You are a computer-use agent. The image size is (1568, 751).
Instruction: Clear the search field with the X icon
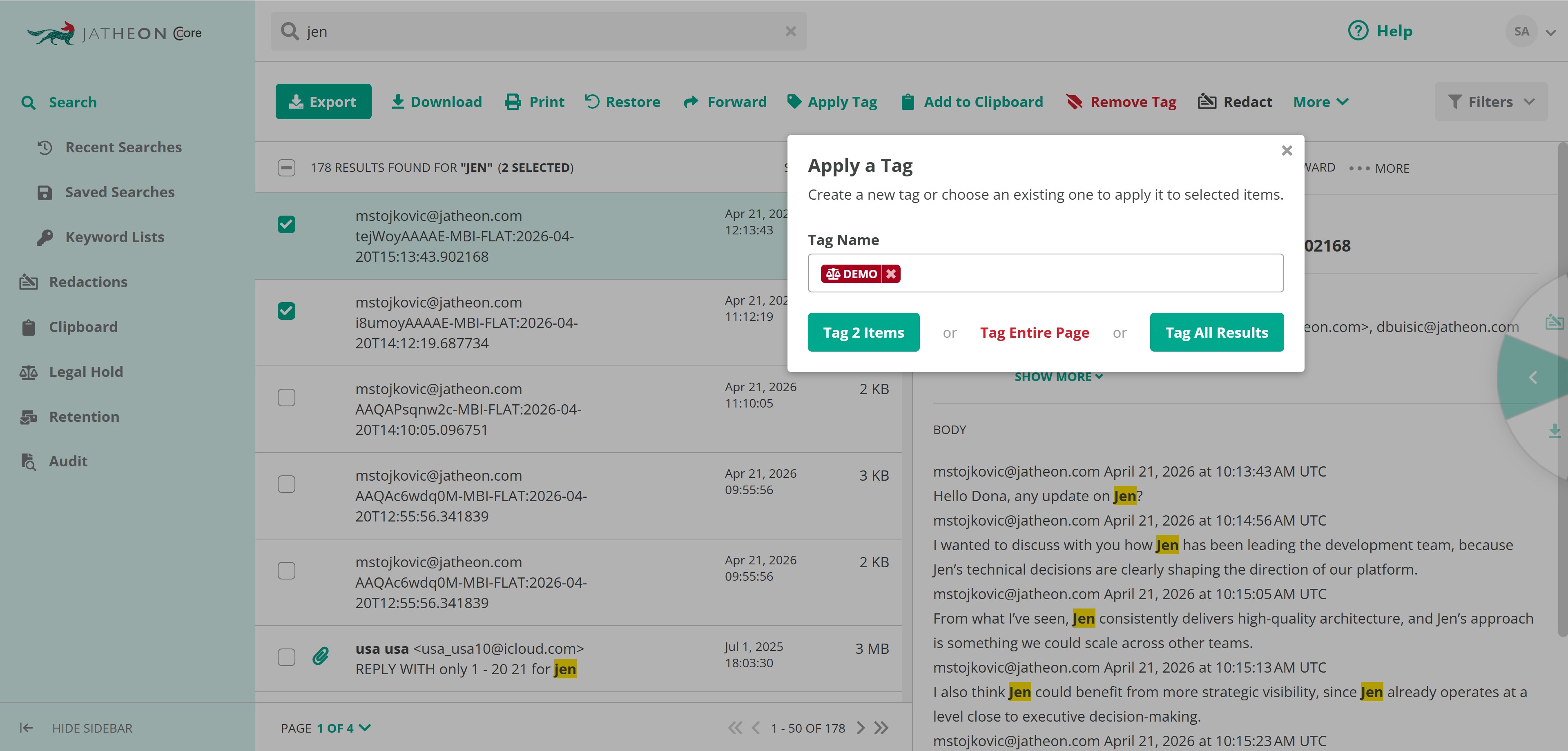point(791,31)
